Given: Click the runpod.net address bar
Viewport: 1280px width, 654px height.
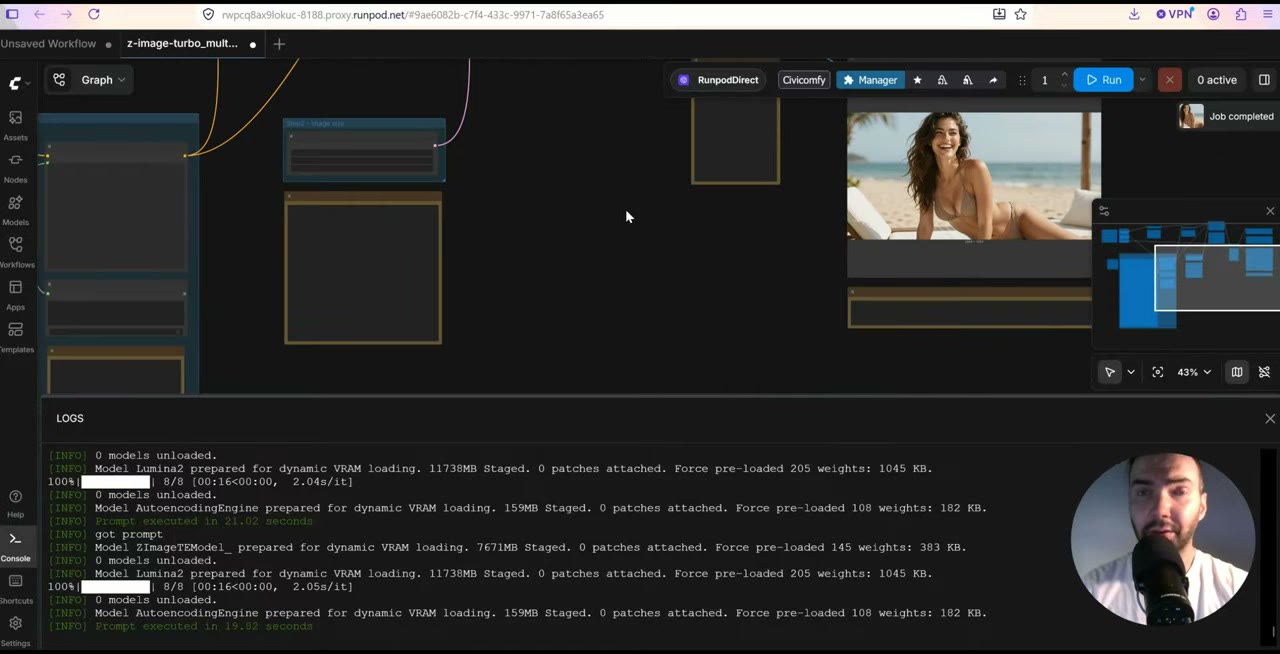Looking at the screenshot, I should (412, 15).
